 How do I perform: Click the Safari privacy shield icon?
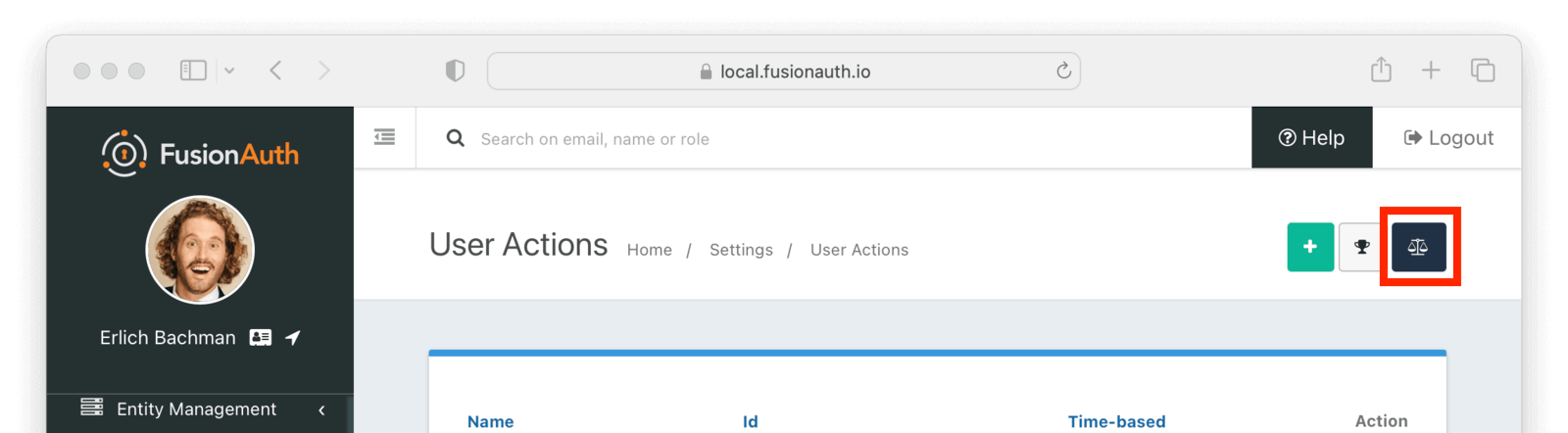click(x=455, y=71)
